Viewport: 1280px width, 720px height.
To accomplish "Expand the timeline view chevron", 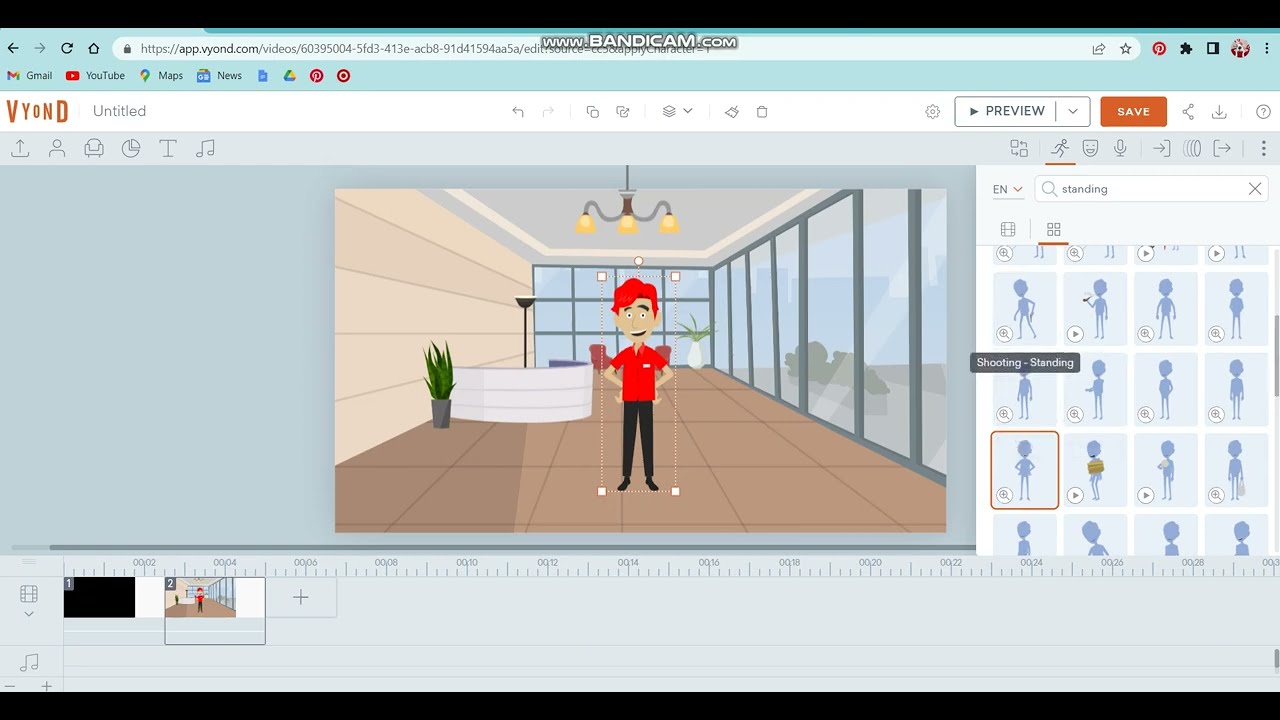I will click(x=29, y=614).
